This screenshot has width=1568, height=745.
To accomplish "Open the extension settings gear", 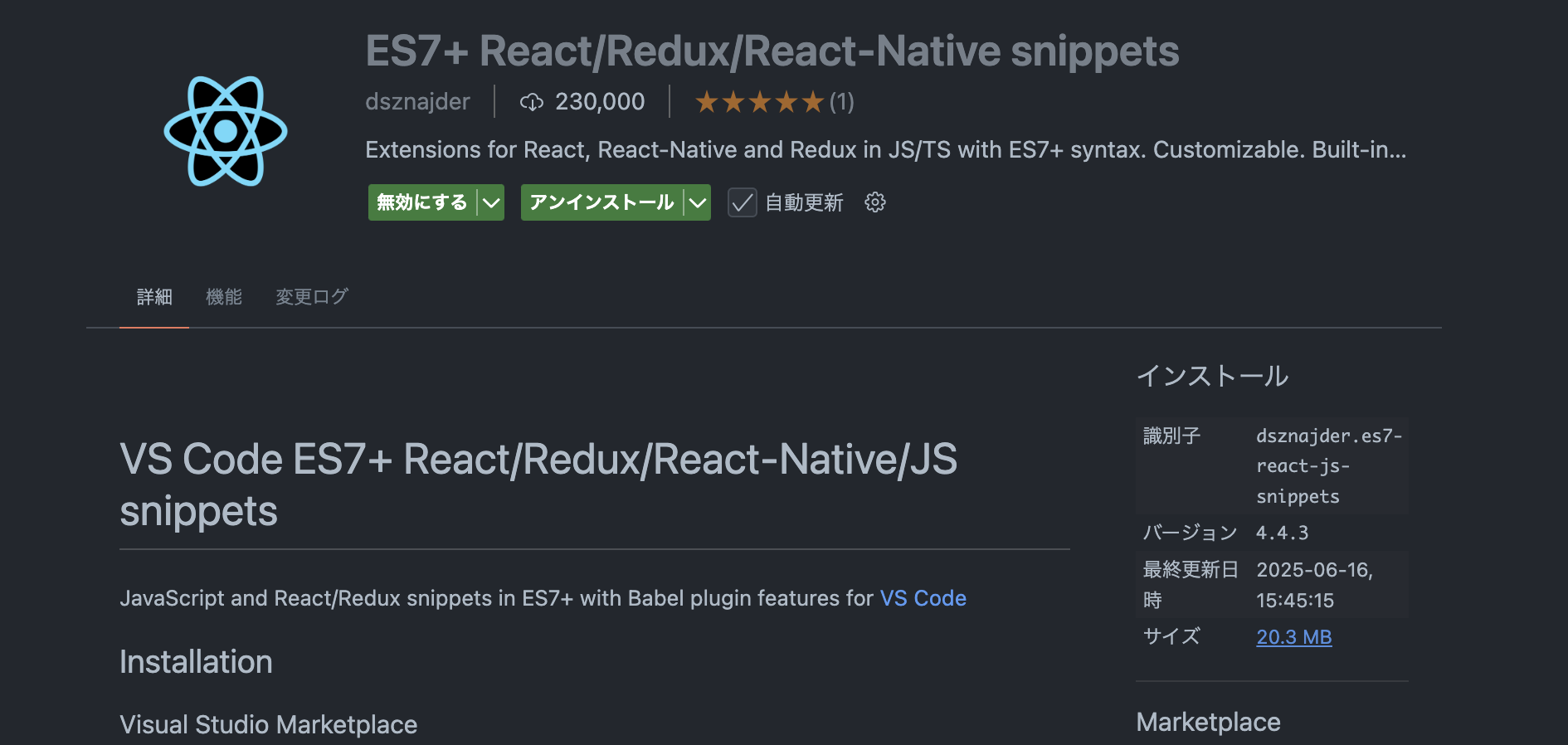I will pyautogui.click(x=875, y=202).
